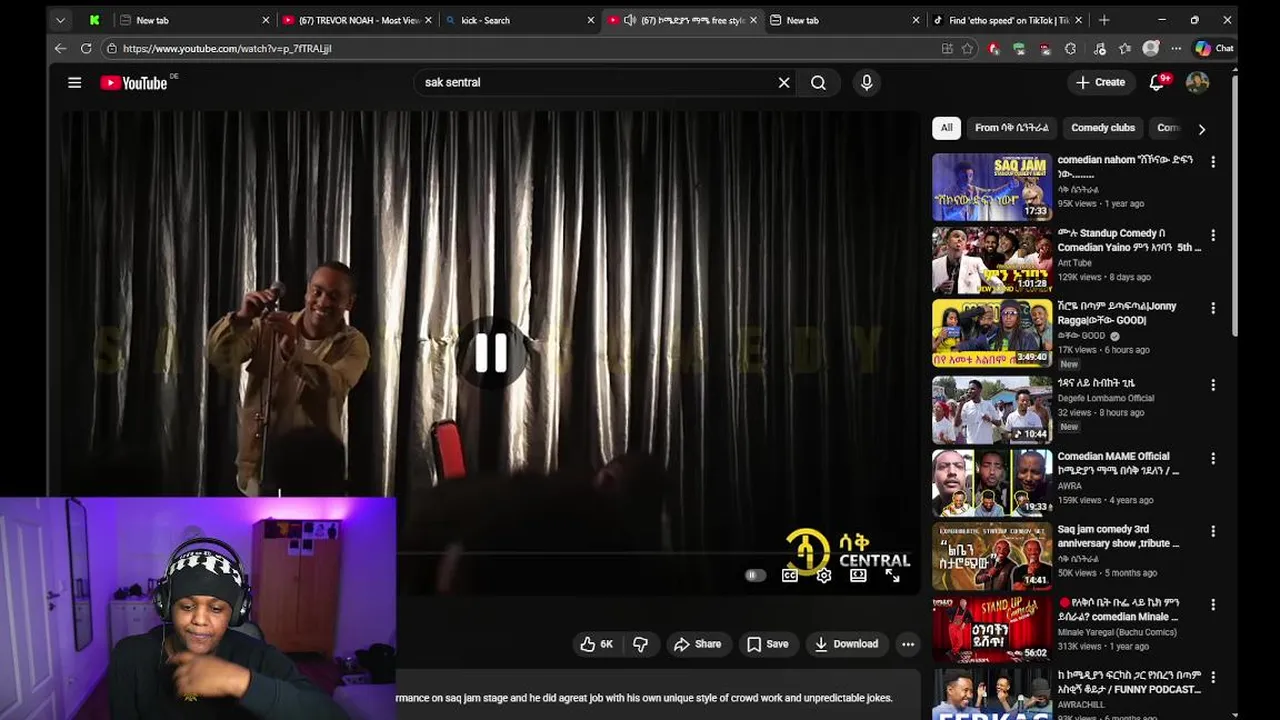The width and height of the screenshot is (1280, 720).
Task: Go to the YouTube home logo
Action: click(x=134, y=83)
